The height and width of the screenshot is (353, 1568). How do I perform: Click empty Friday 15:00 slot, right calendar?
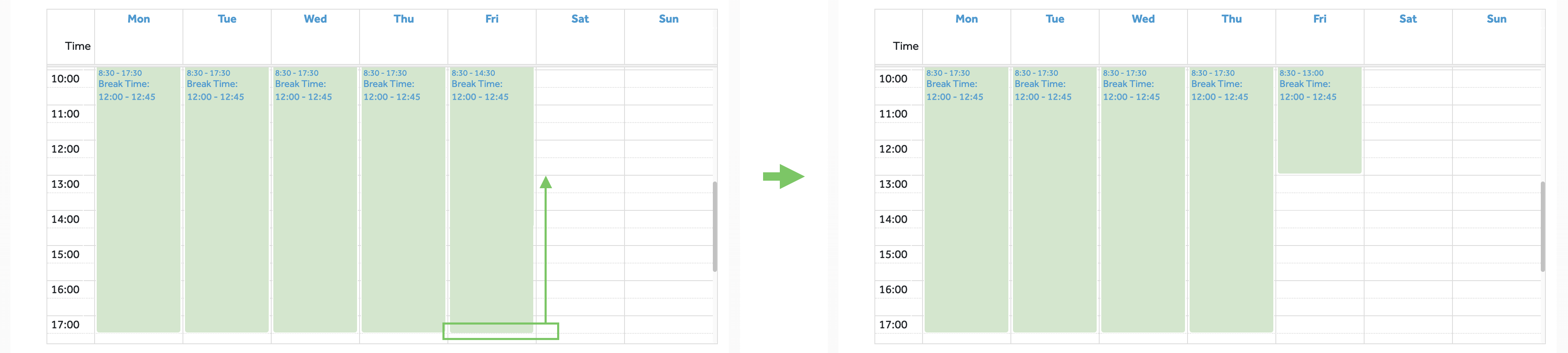pyautogui.click(x=1319, y=255)
